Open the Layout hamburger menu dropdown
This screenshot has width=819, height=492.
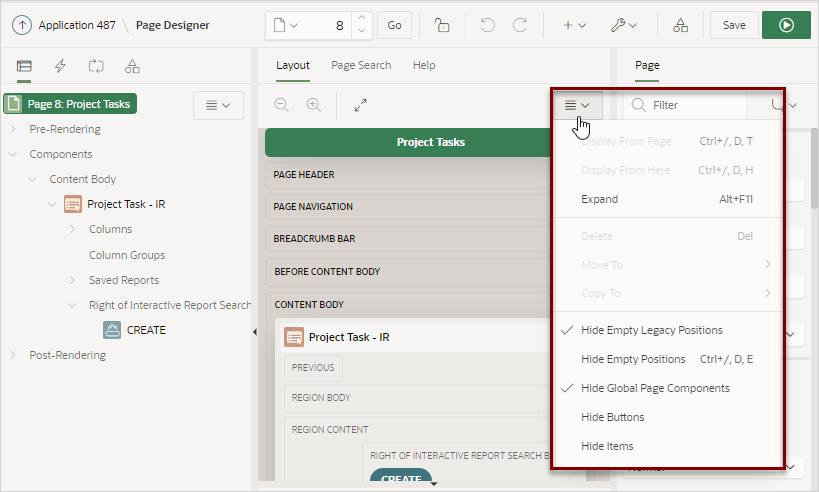coord(577,105)
